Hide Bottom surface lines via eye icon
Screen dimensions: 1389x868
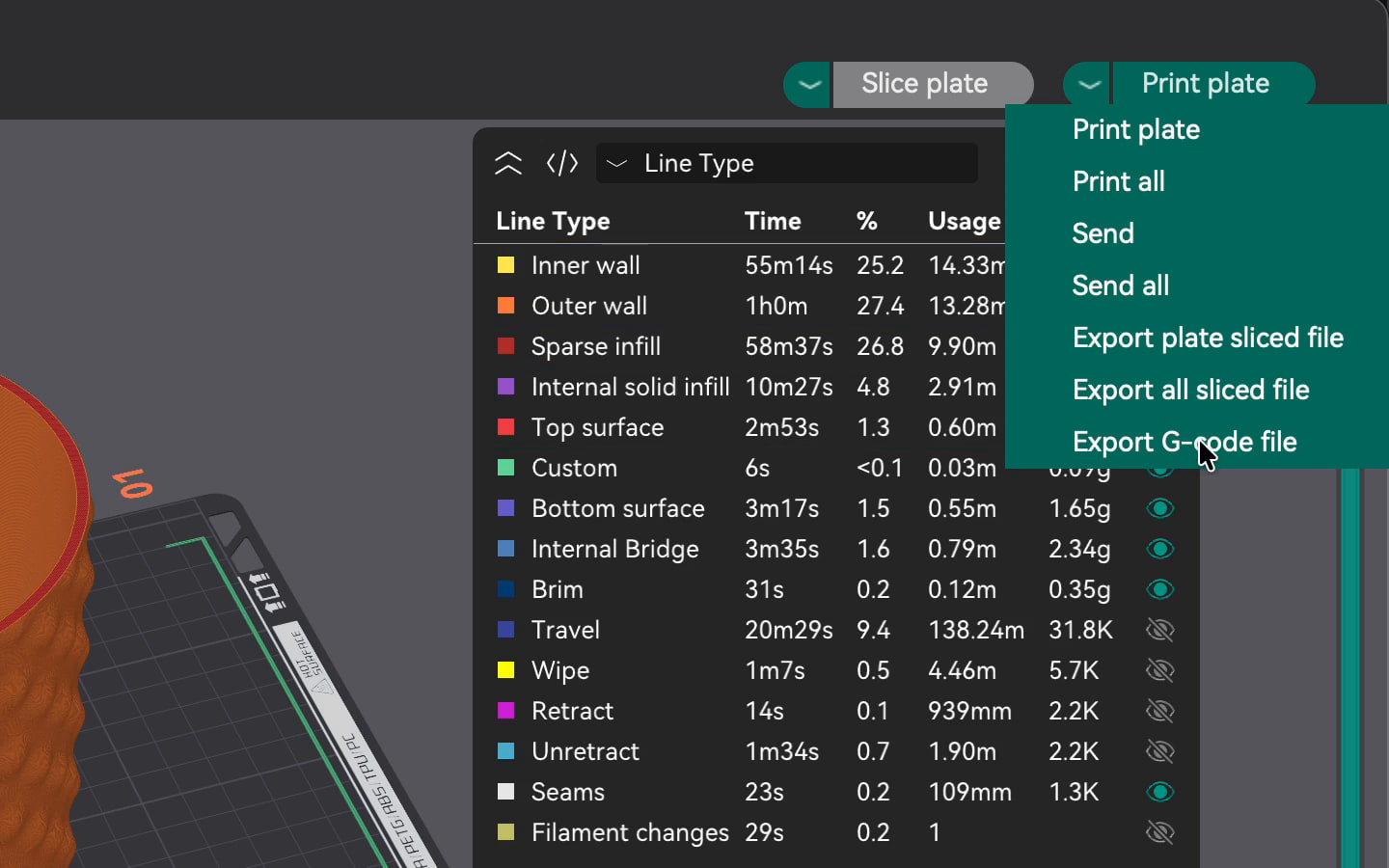[1160, 508]
